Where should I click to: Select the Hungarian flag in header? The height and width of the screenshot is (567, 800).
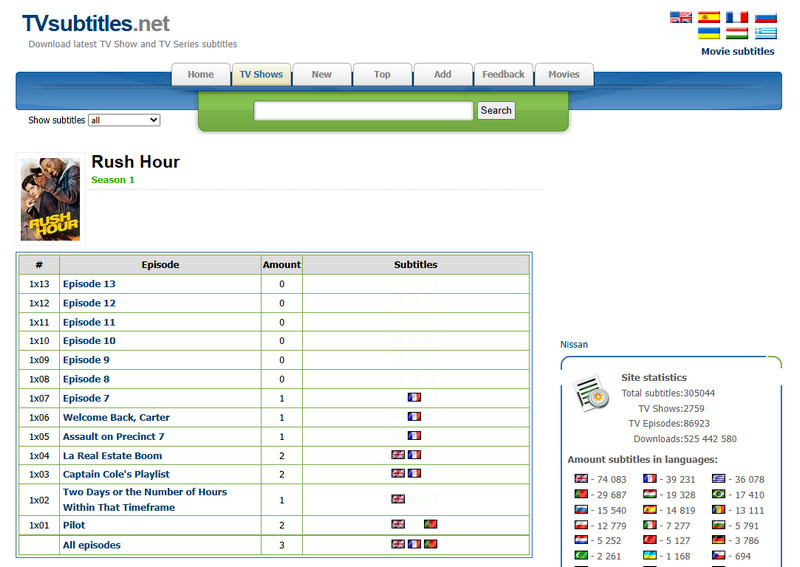click(x=737, y=33)
